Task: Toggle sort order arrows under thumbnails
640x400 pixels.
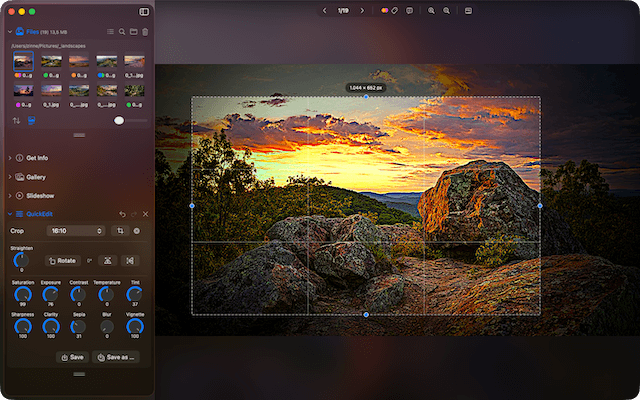Action: coord(16,121)
